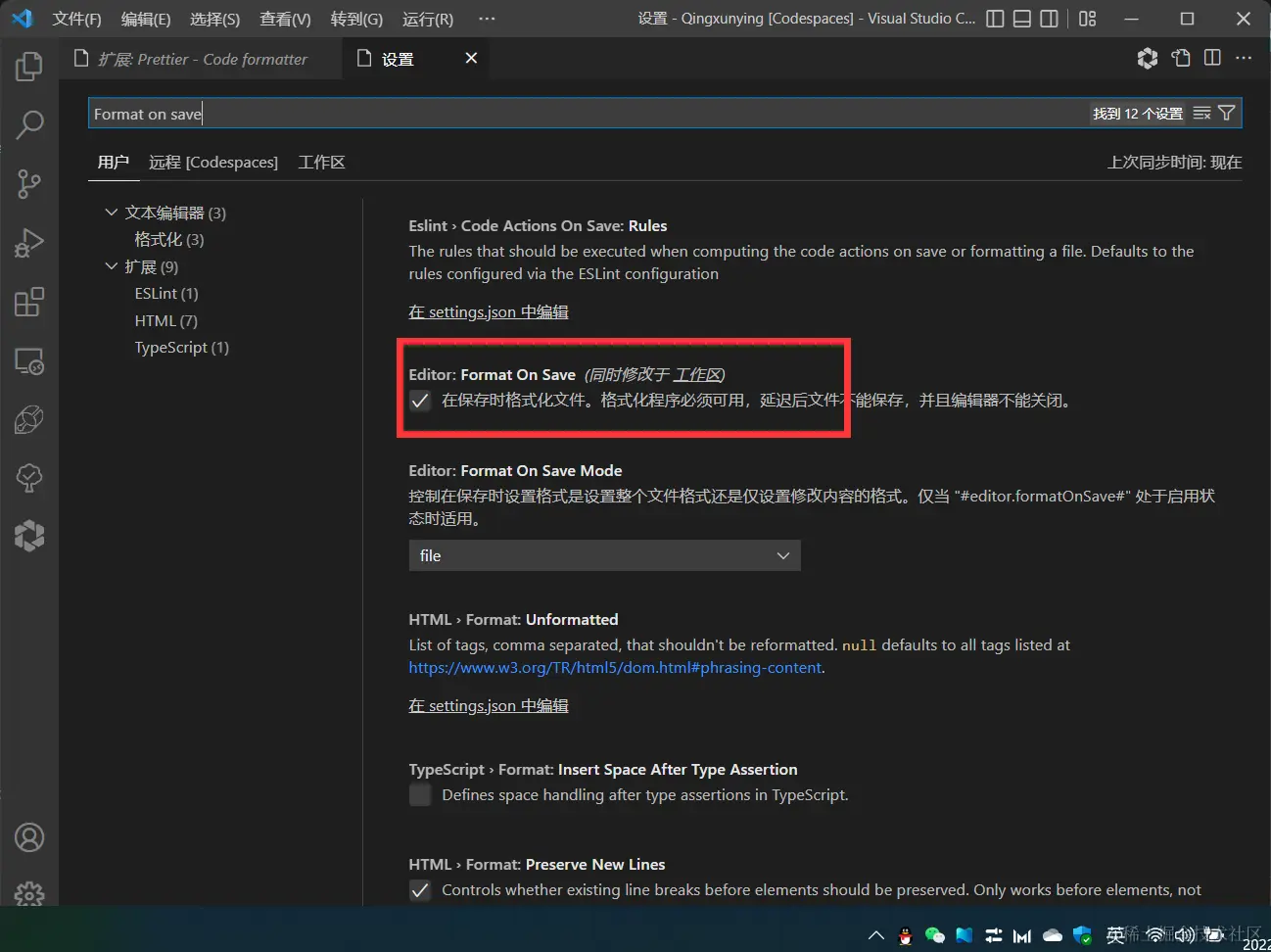Uncheck HTML Format: Preserve New Lines
The width and height of the screenshot is (1271, 952).
click(x=420, y=890)
